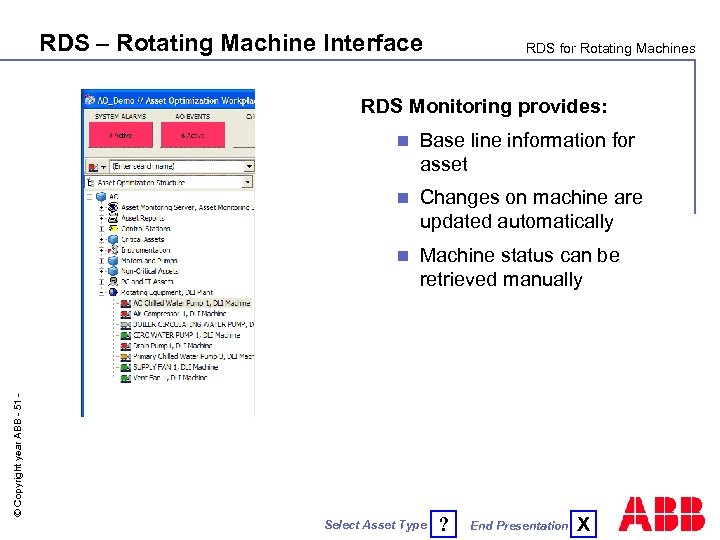The width and height of the screenshot is (720, 540).
Task: Click the structure icon in the Asset Optimization Structure box
Action: pos(90,183)
